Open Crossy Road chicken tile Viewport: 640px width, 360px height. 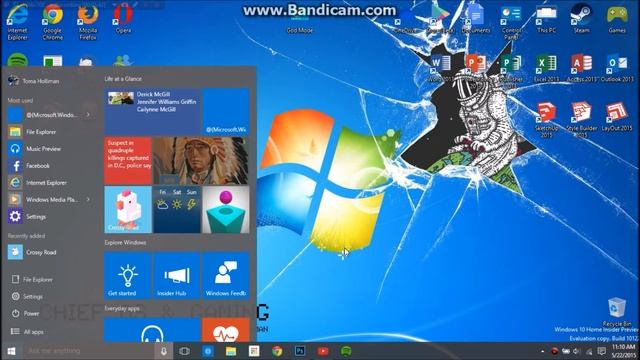coord(128,209)
